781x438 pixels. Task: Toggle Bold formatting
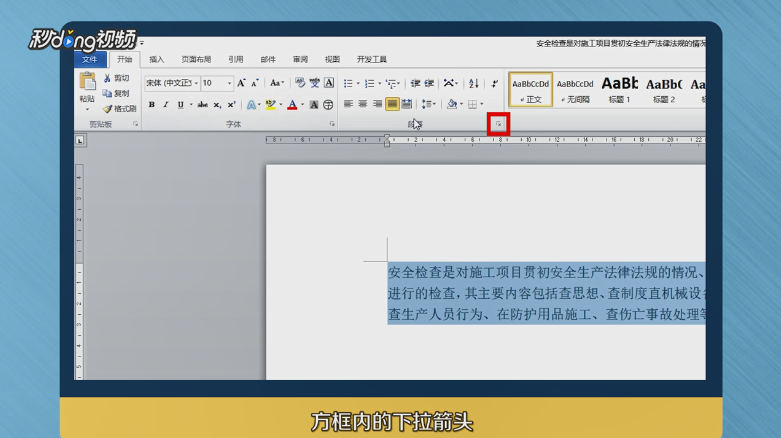coord(151,105)
